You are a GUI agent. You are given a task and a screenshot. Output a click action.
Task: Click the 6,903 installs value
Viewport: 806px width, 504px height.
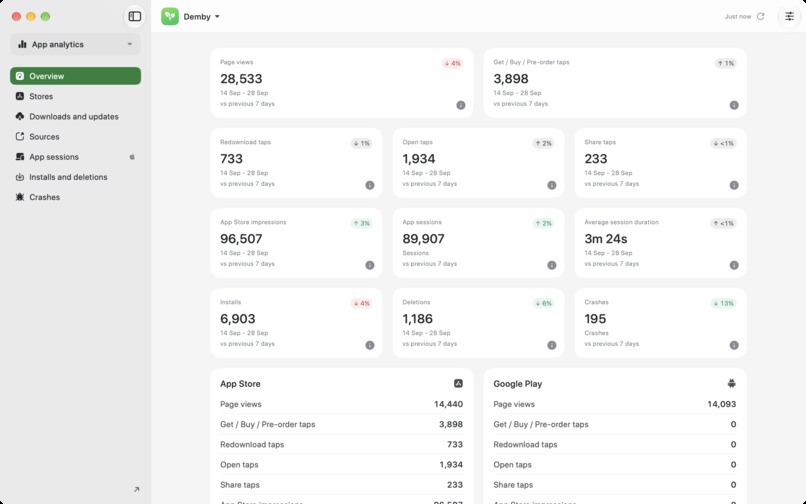tap(237, 319)
